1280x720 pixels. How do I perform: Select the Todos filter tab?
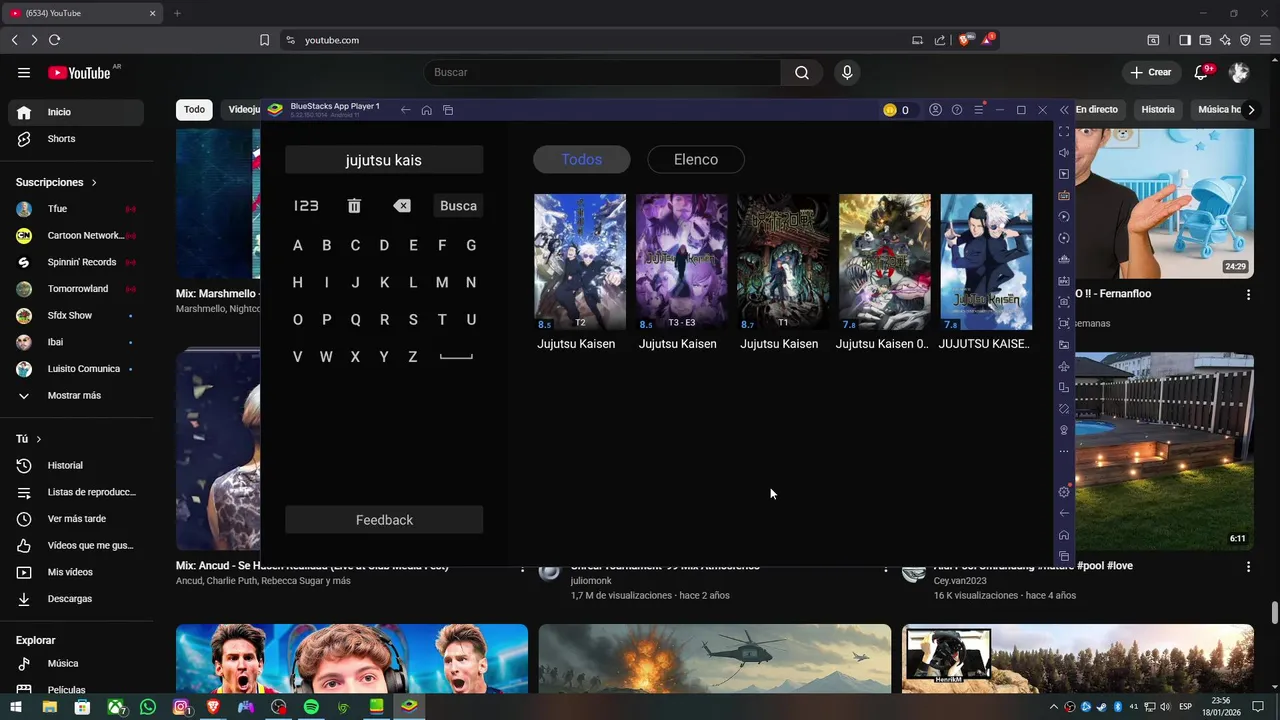coord(582,159)
